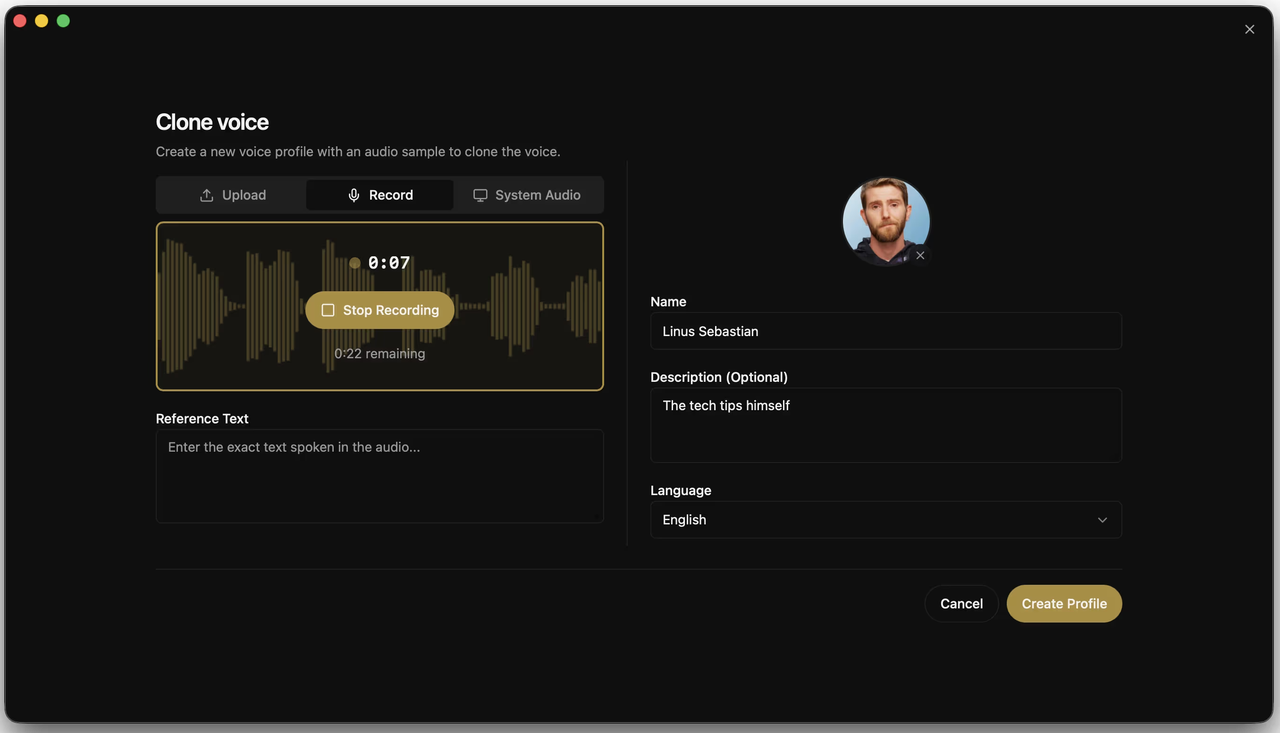The width and height of the screenshot is (1280, 733).
Task: Close the Clone voice dialog
Action: 1249,30
